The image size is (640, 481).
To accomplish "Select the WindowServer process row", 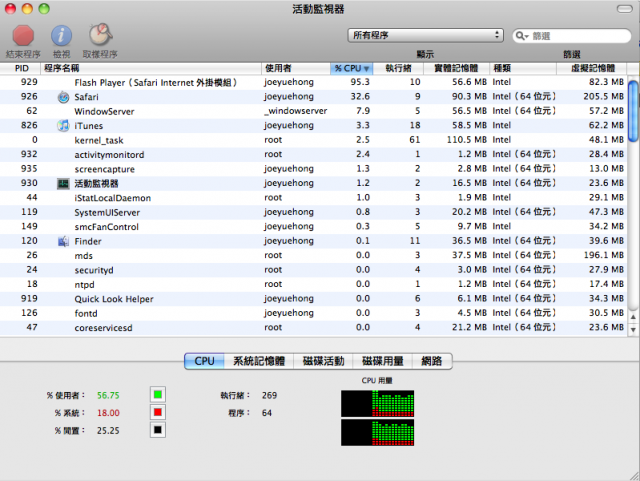I will (x=313, y=111).
